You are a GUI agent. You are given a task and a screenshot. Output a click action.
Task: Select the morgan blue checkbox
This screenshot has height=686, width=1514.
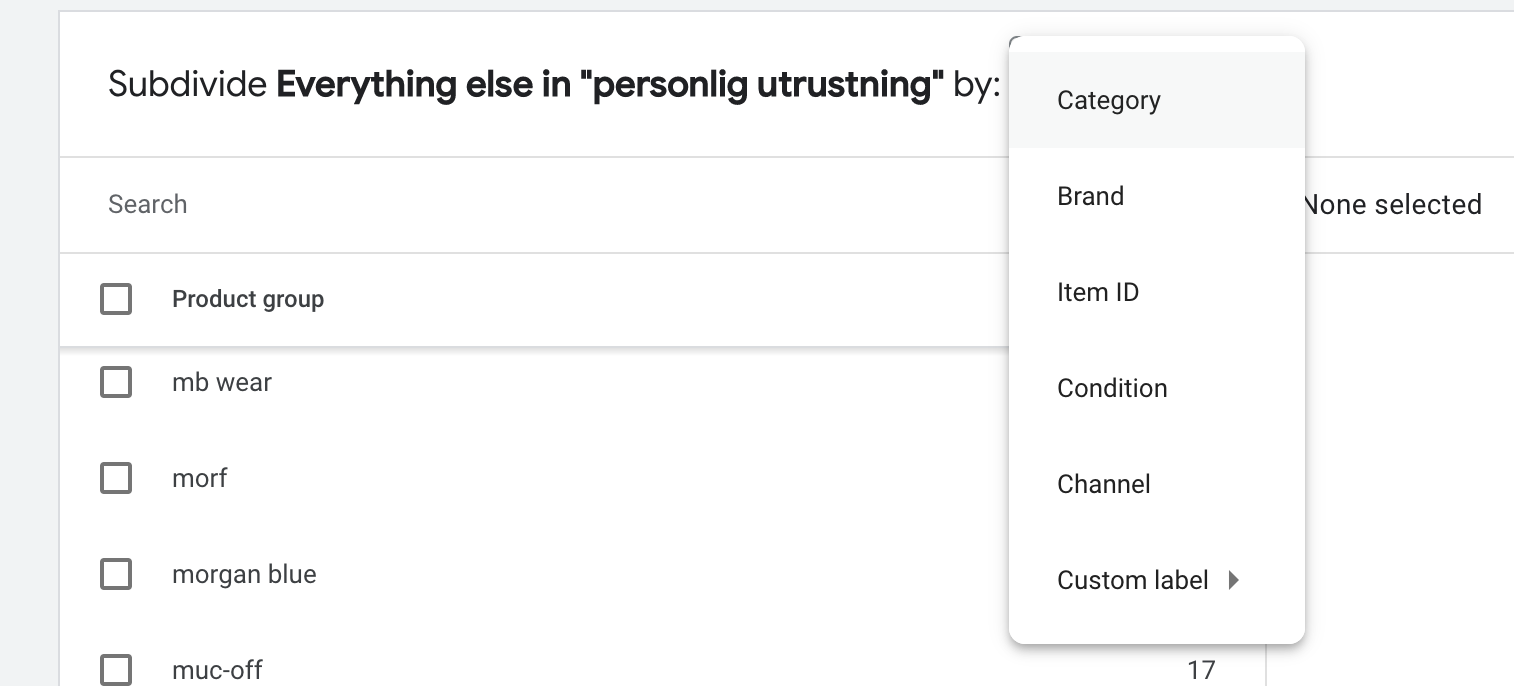(x=116, y=574)
